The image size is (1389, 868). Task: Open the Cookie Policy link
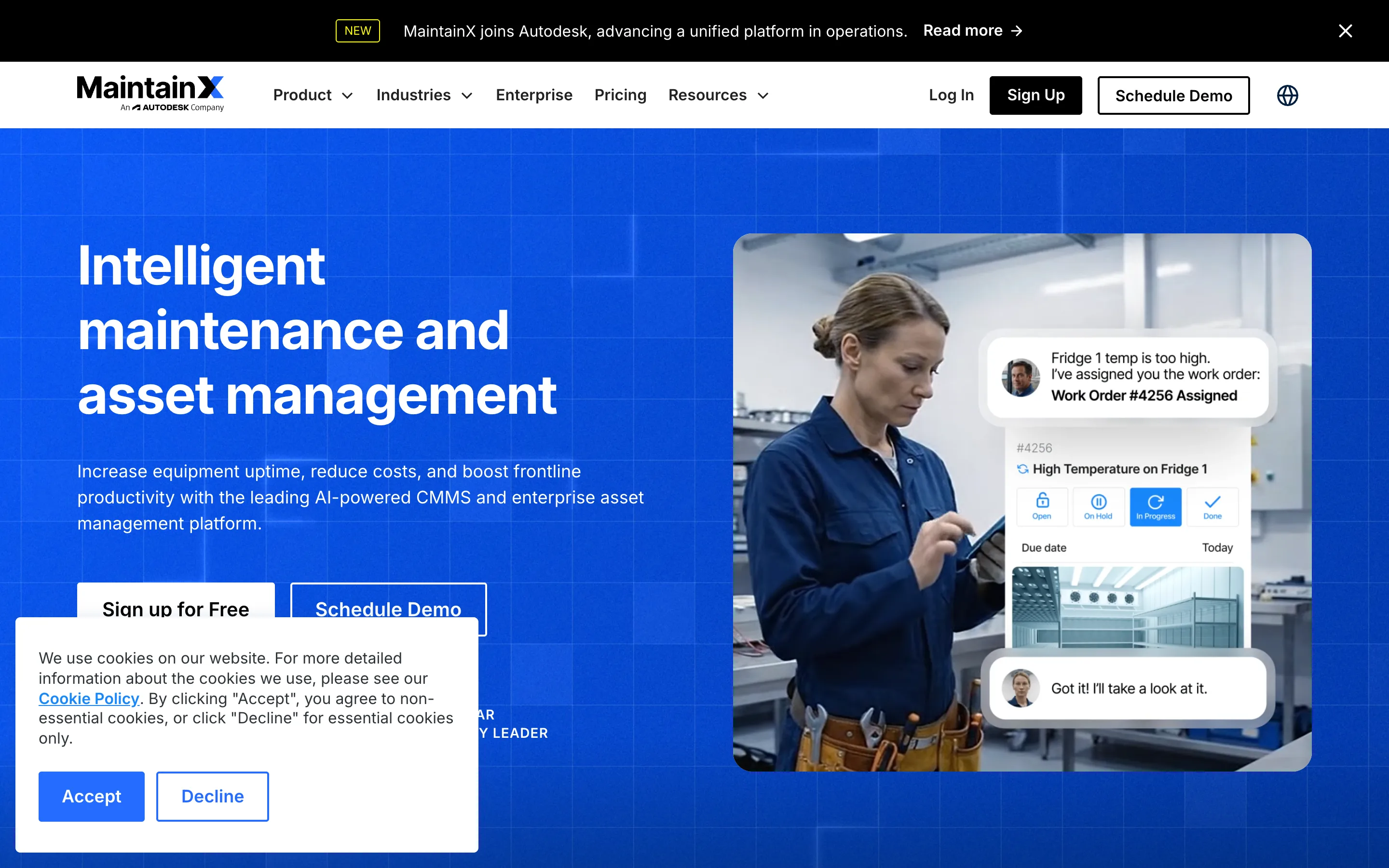click(89, 699)
